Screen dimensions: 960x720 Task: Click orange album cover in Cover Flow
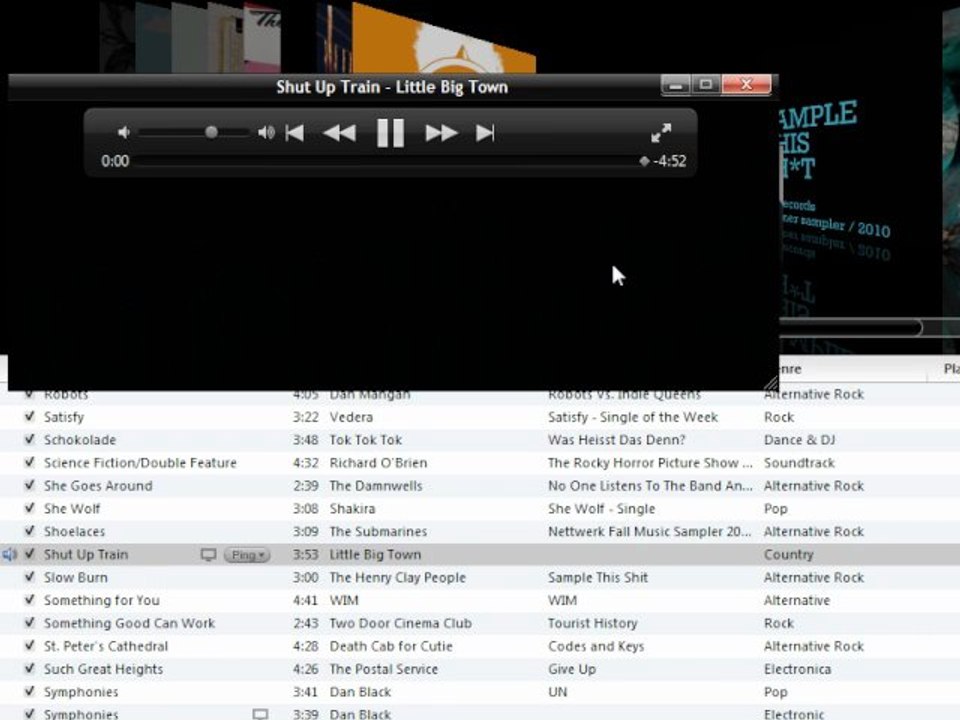pyautogui.click(x=443, y=40)
